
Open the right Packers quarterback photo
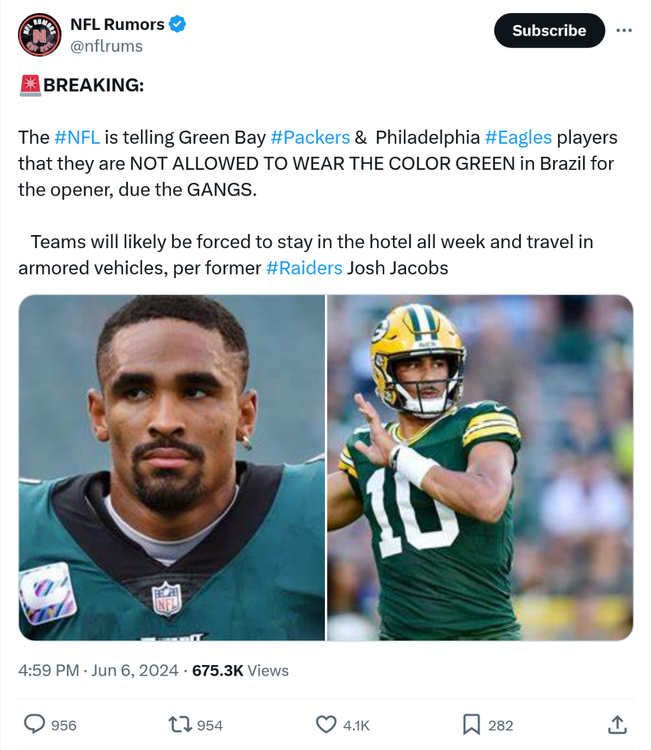[x=480, y=467]
